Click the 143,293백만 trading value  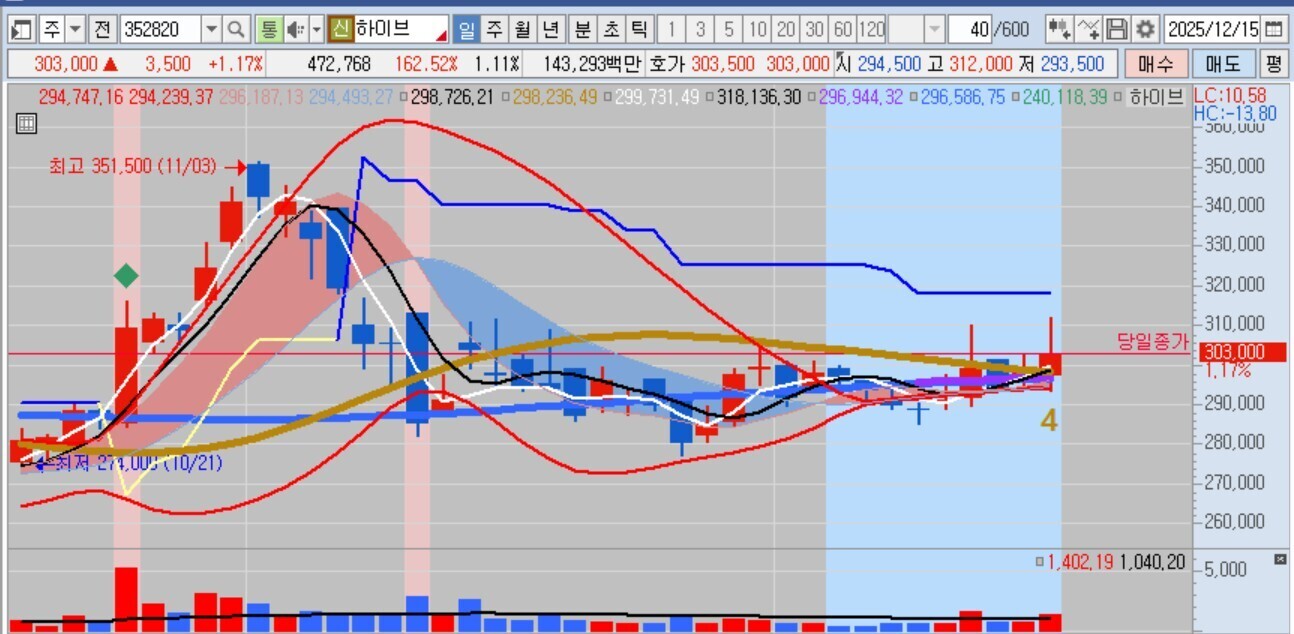coord(592,65)
